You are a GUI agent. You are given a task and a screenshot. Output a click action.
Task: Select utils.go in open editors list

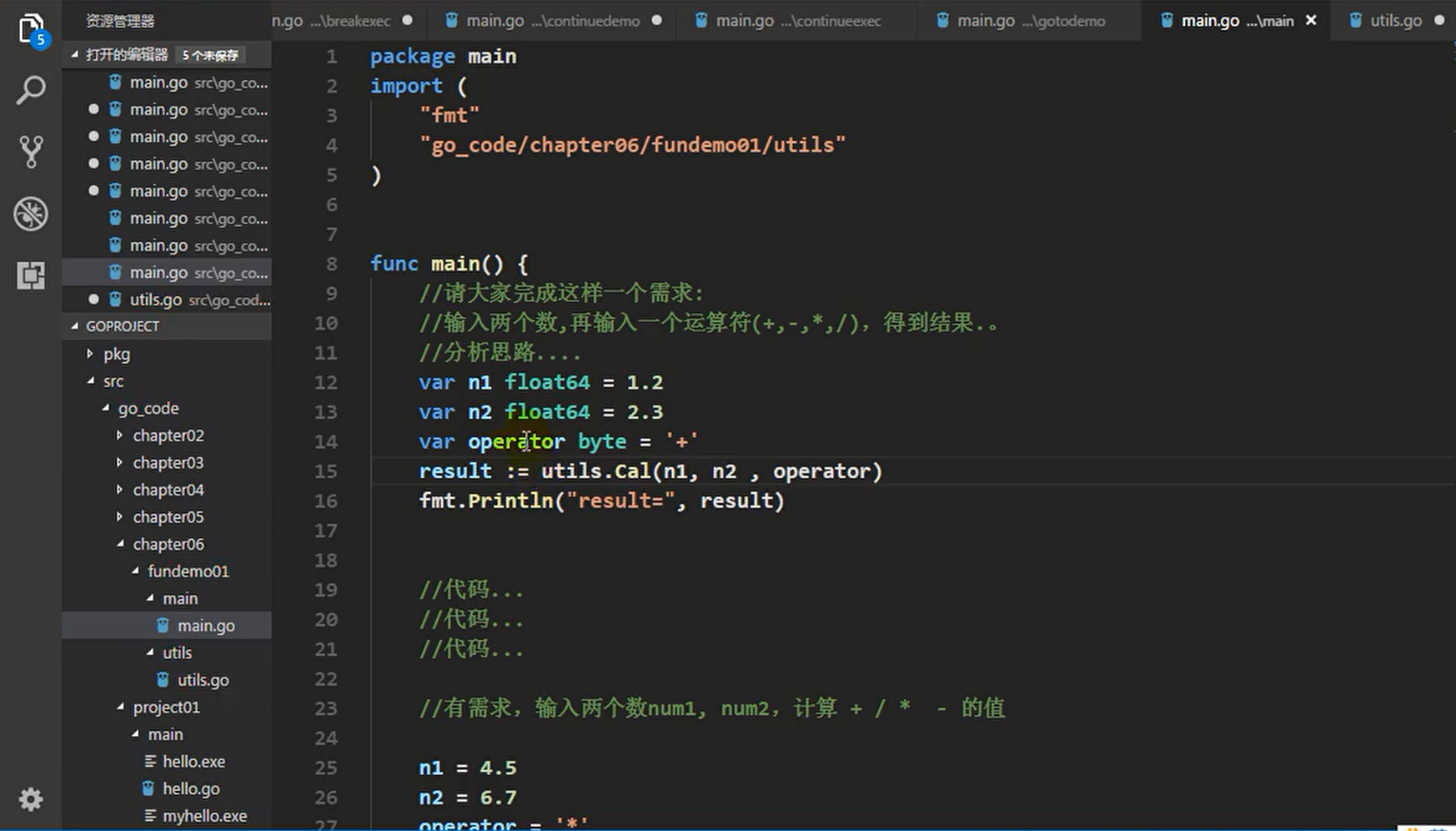coord(167,300)
